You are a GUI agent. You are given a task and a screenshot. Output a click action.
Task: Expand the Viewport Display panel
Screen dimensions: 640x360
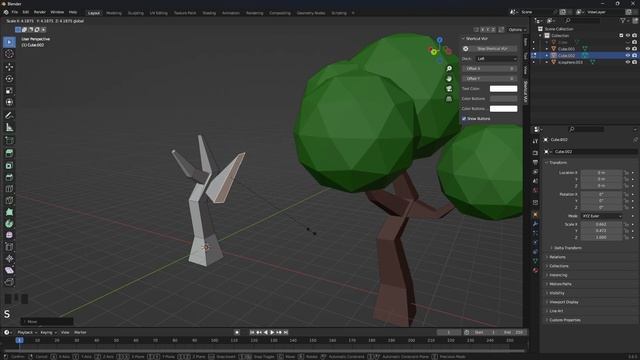click(x=562, y=302)
